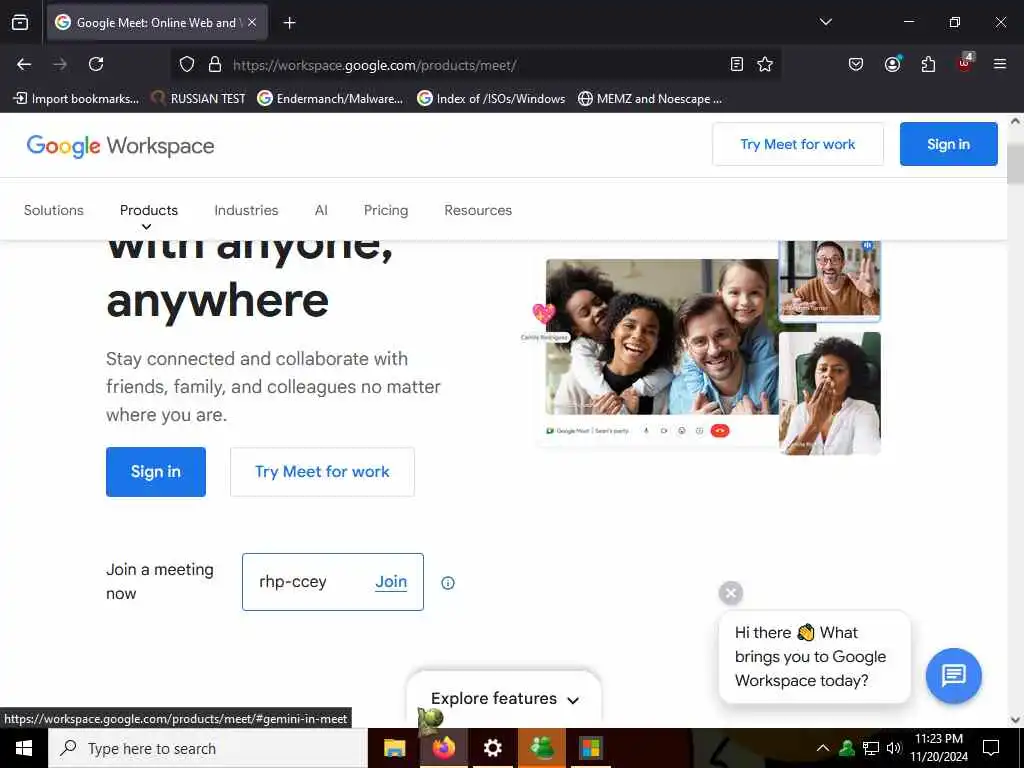Open the List all tabs dropdown arrow
Viewport: 1024px width, 768px height.
pyautogui.click(x=825, y=22)
